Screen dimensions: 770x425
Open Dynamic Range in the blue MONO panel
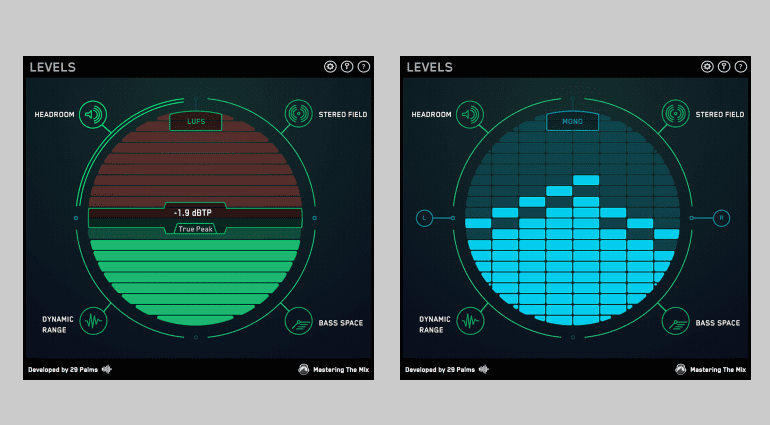click(470, 322)
